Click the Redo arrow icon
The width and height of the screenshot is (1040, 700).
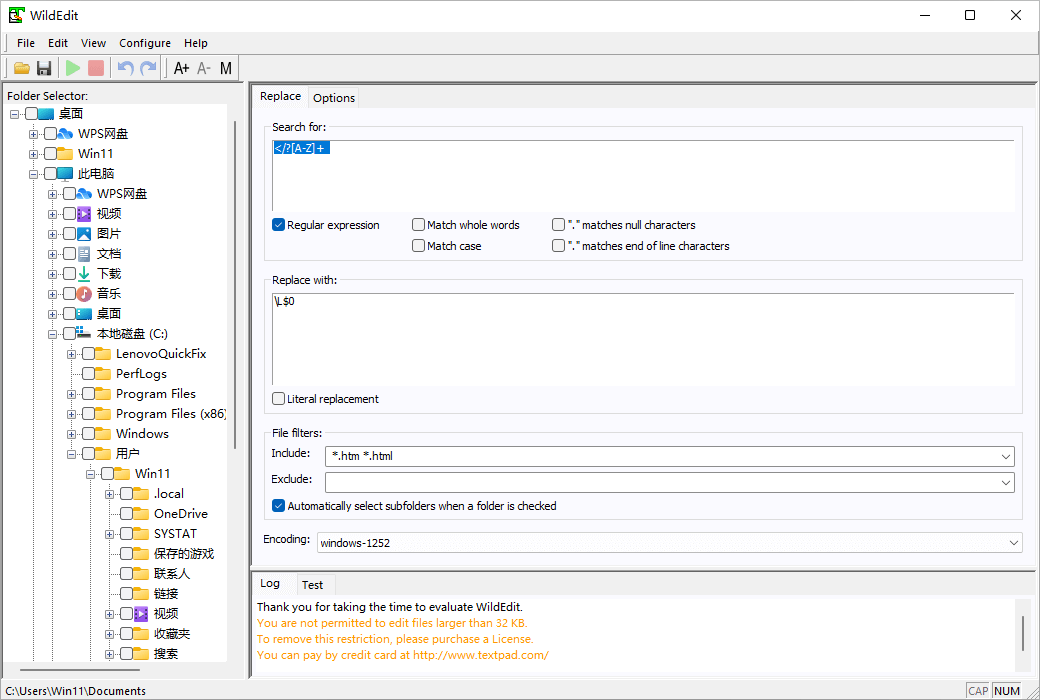coord(148,68)
